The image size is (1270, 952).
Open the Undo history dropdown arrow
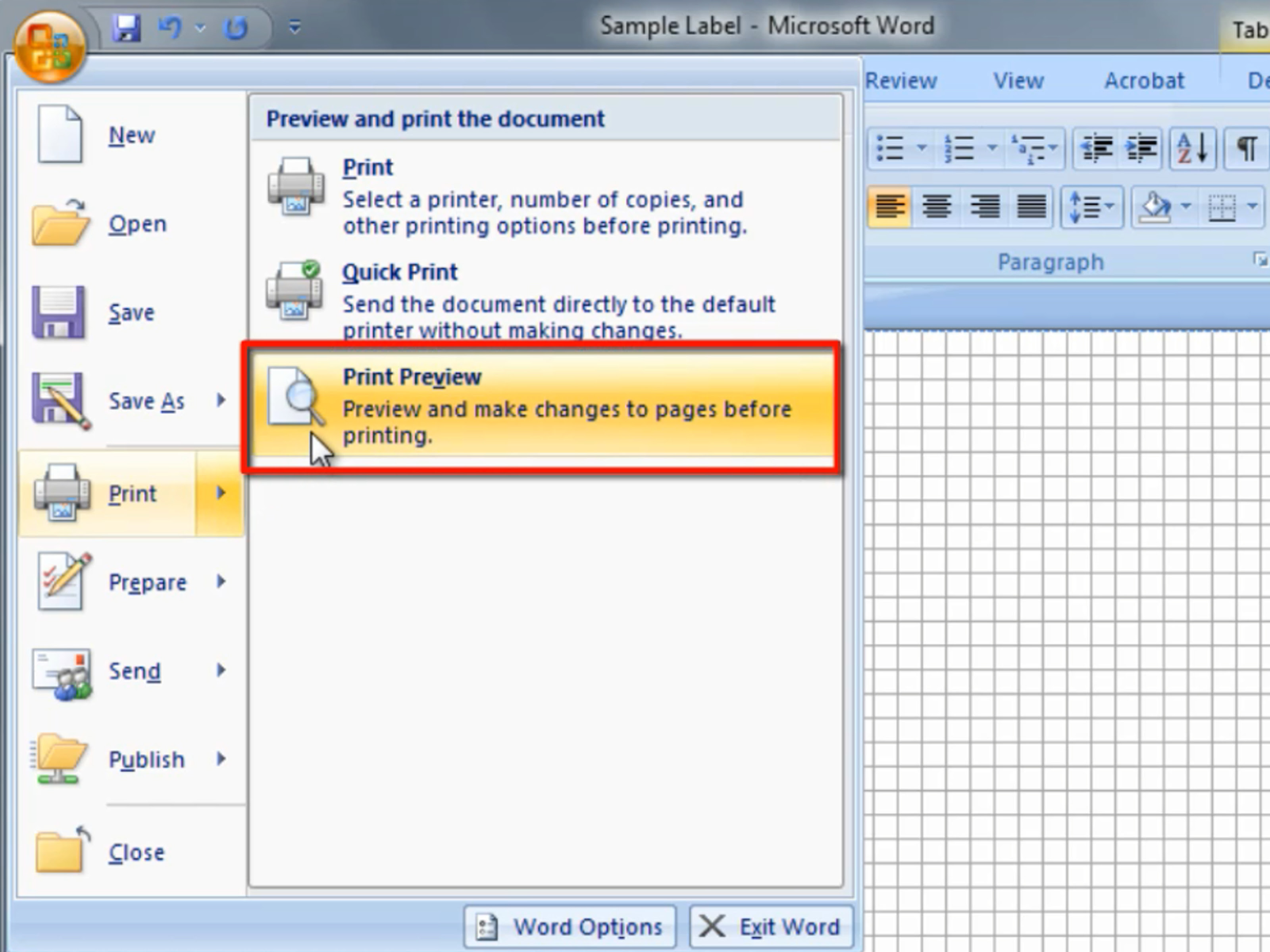pos(200,27)
